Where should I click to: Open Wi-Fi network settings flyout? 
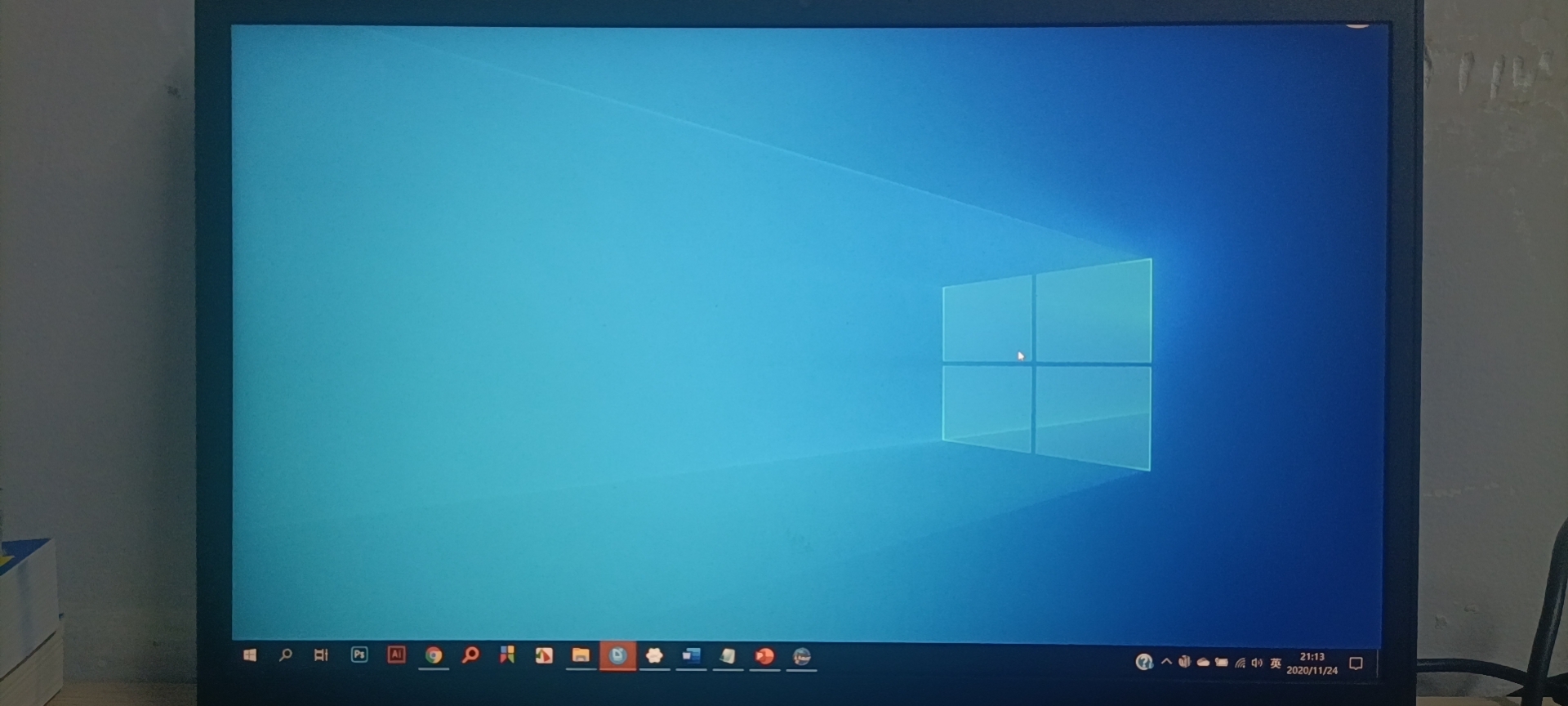[x=1240, y=663]
